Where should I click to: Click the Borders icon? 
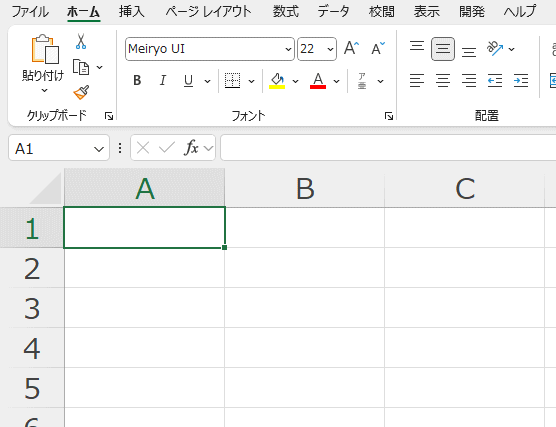point(233,81)
